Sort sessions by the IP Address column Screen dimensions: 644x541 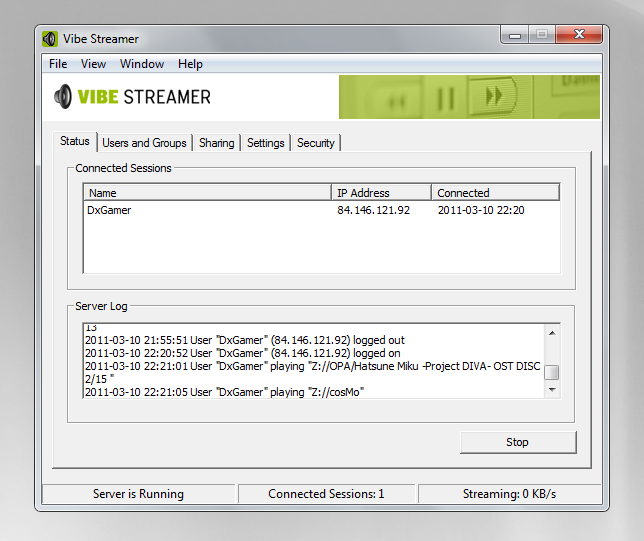tap(381, 193)
